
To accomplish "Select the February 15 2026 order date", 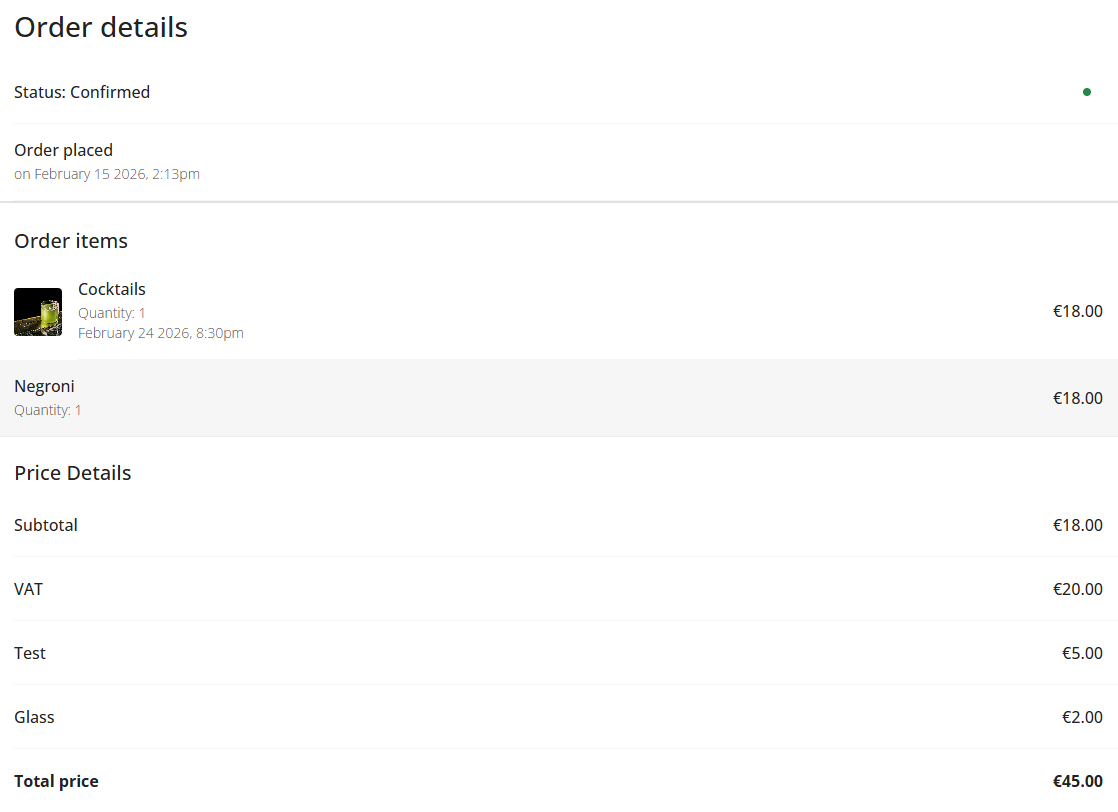I will click(x=107, y=174).
